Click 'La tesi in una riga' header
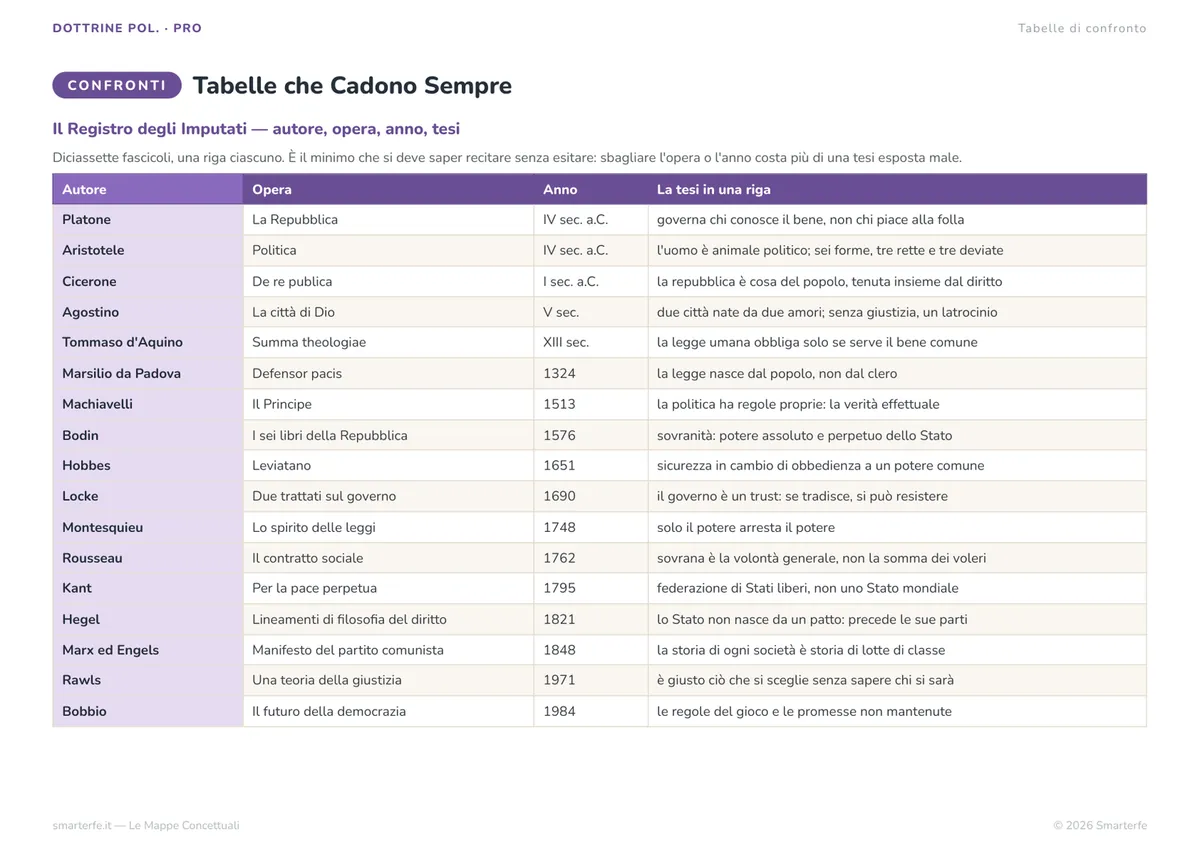This screenshot has width=1200, height=850. click(897, 189)
